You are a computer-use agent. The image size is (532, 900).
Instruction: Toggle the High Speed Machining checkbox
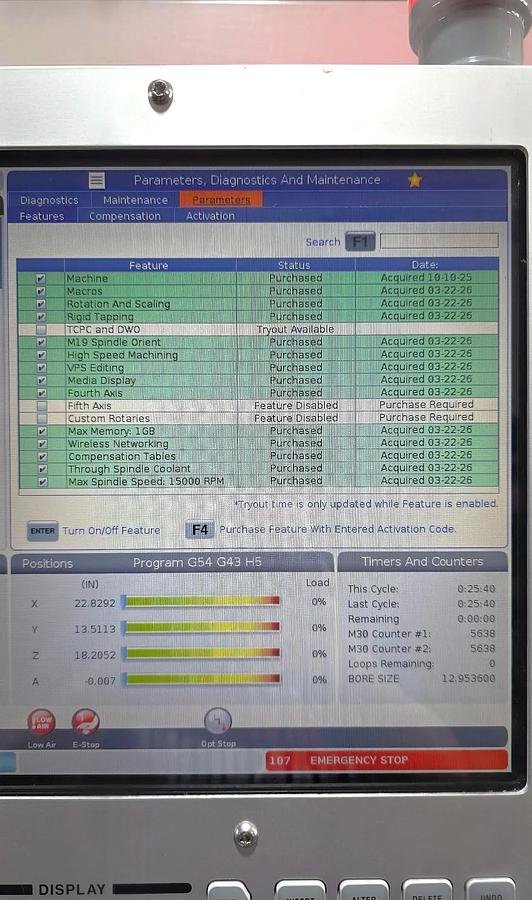click(41, 355)
